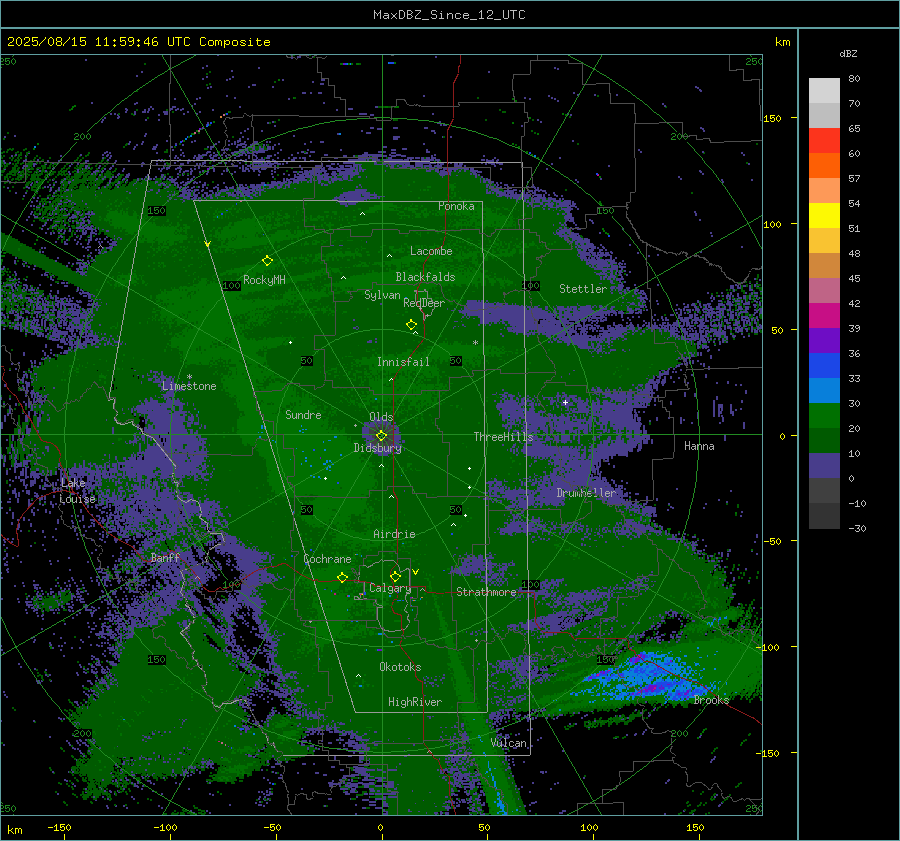Click the Limestone label
Image resolution: width=900 pixels, height=841 pixels.
[x=189, y=386]
